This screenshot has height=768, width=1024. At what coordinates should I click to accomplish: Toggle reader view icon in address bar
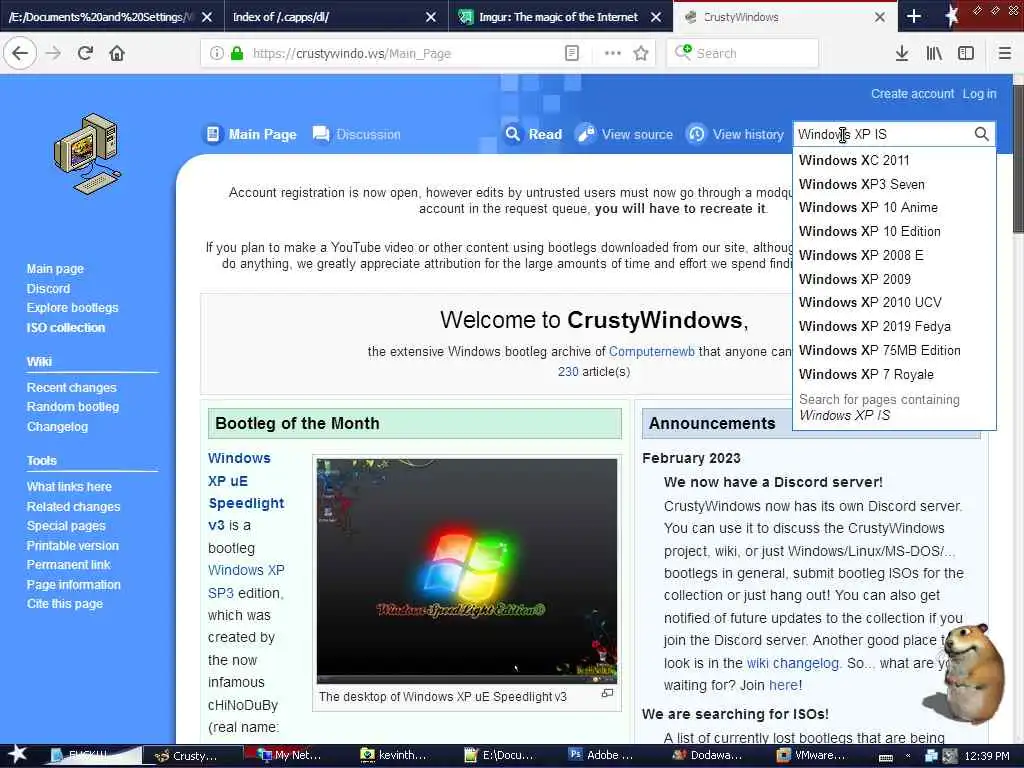pos(571,54)
